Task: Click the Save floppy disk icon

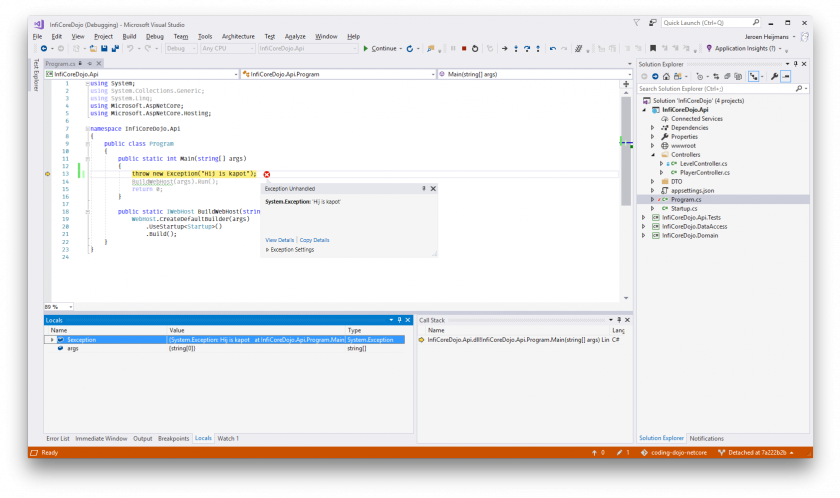Action: (x=104, y=48)
